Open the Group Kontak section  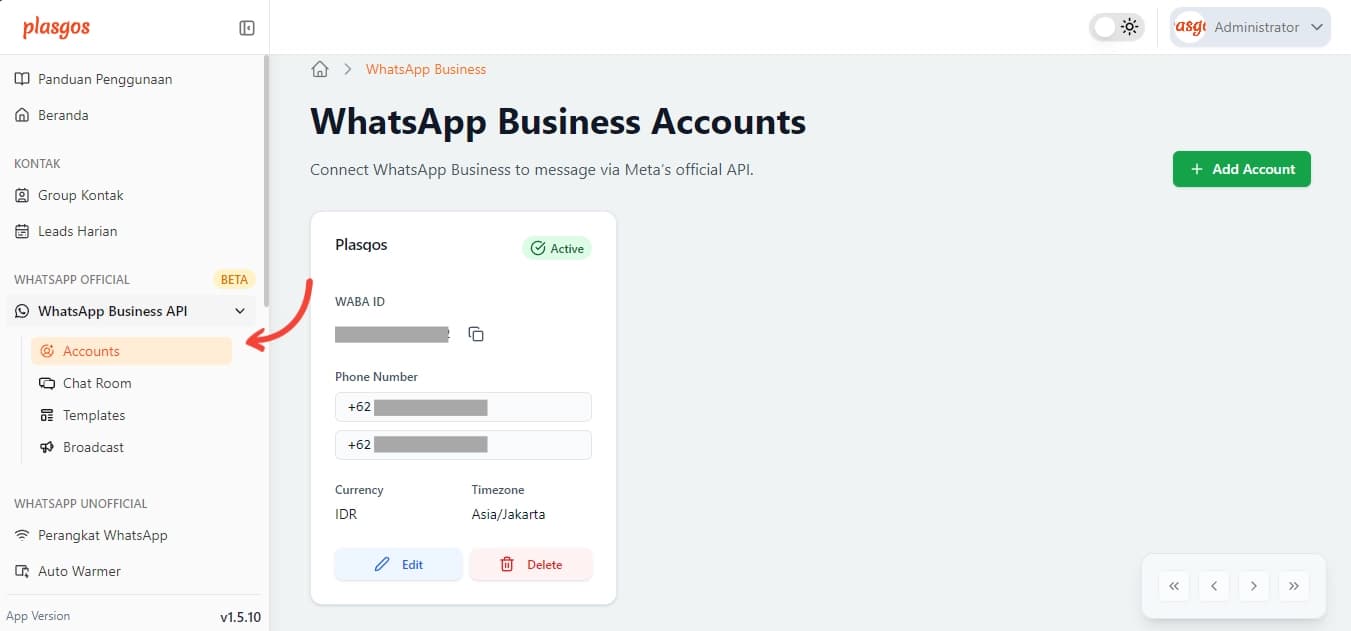pyautogui.click(x=82, y=195)
